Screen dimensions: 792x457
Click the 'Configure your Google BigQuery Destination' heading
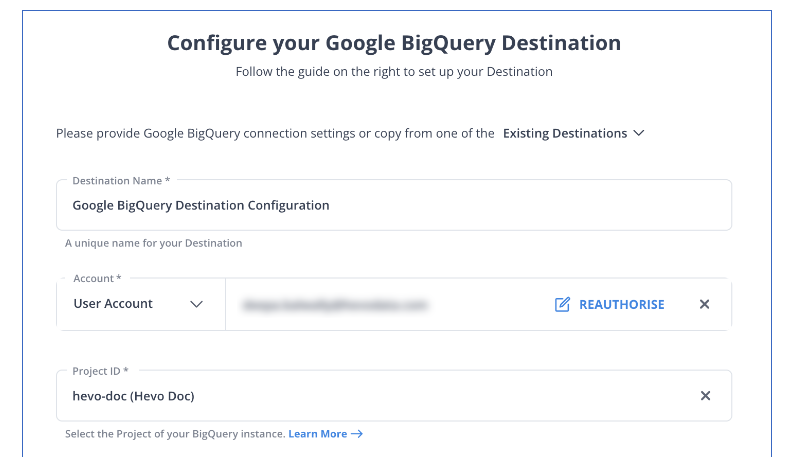pos(394,43)
